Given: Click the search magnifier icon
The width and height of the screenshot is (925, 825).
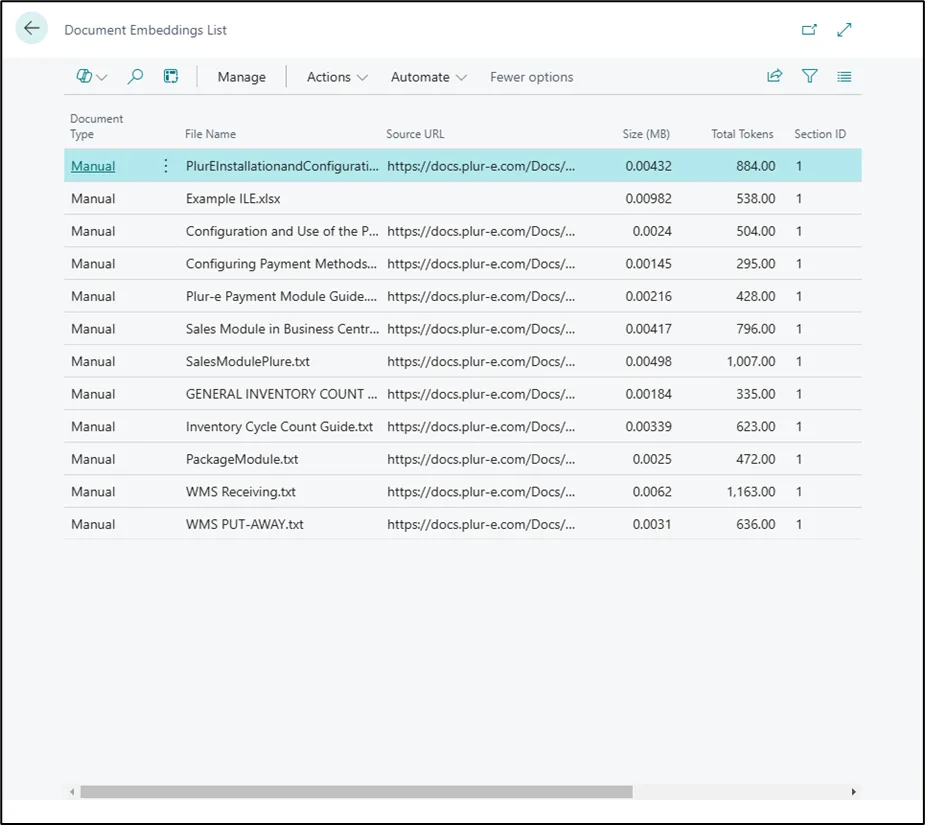Looking at the screenshot, I should [135, 77].
